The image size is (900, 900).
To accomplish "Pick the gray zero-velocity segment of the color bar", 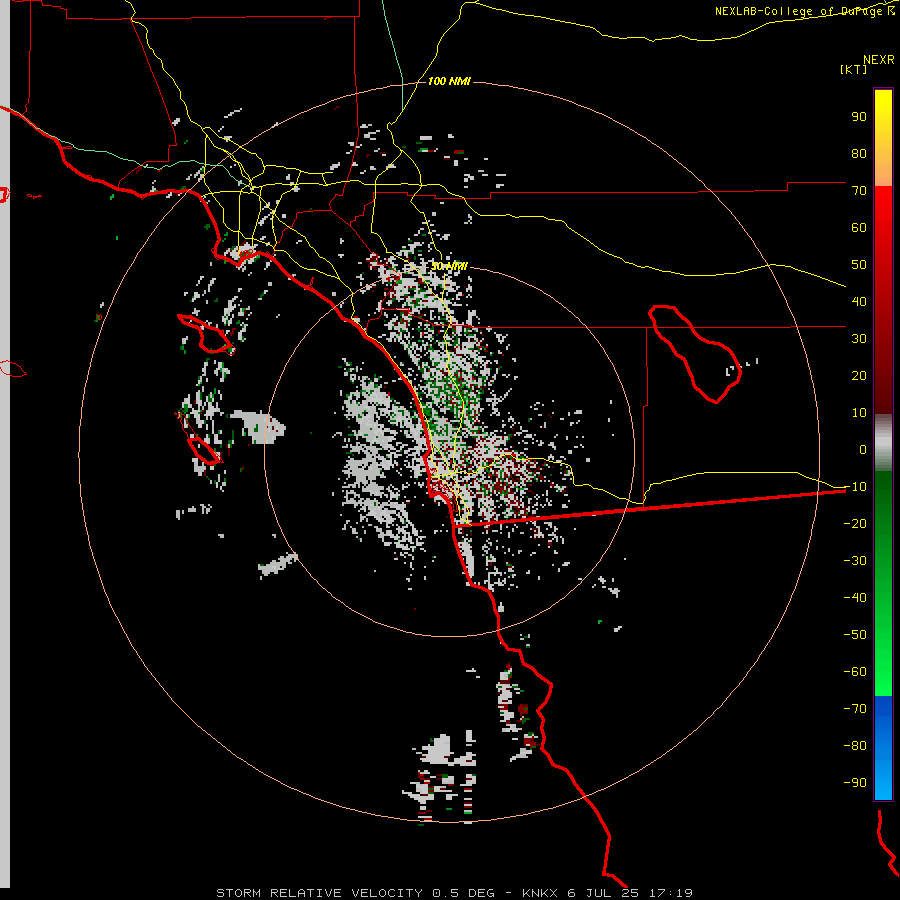I will pos(883,443).
